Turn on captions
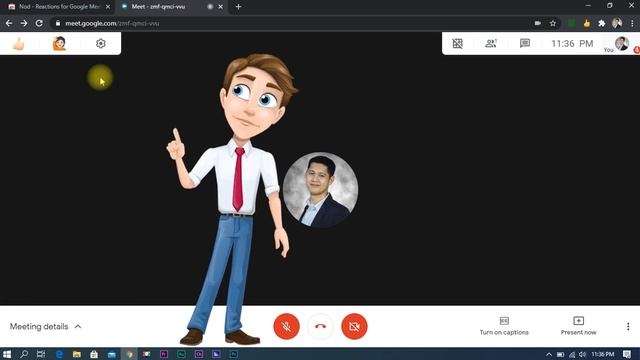Image resolution: width=640 pixels, height=360 pixels. [x=504, y=326]
